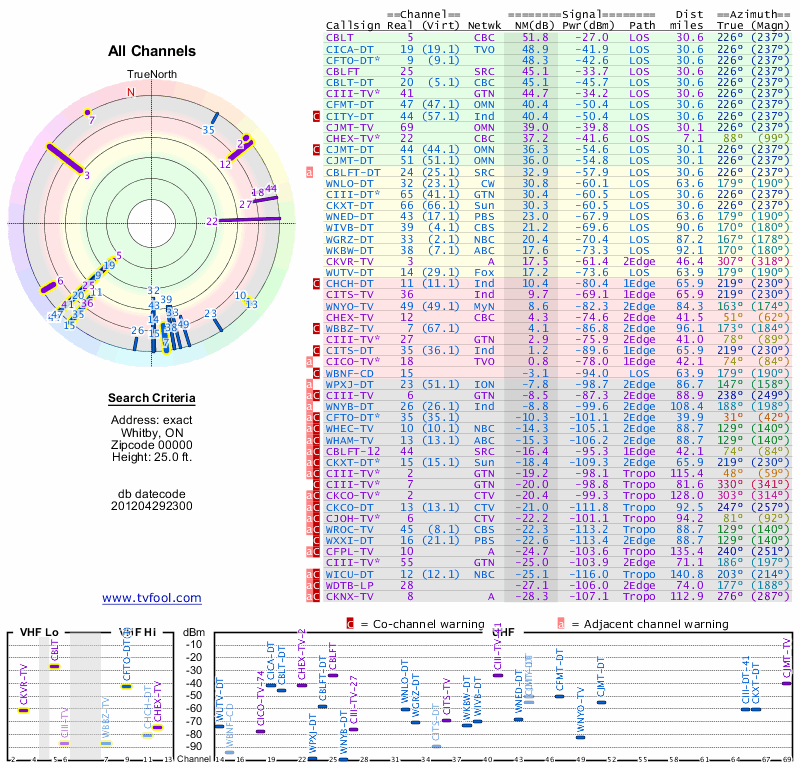The width and height of the screenshot is (800, 768).
Task: Select the CBLT callsign in the station table
Action: point(340,38)
